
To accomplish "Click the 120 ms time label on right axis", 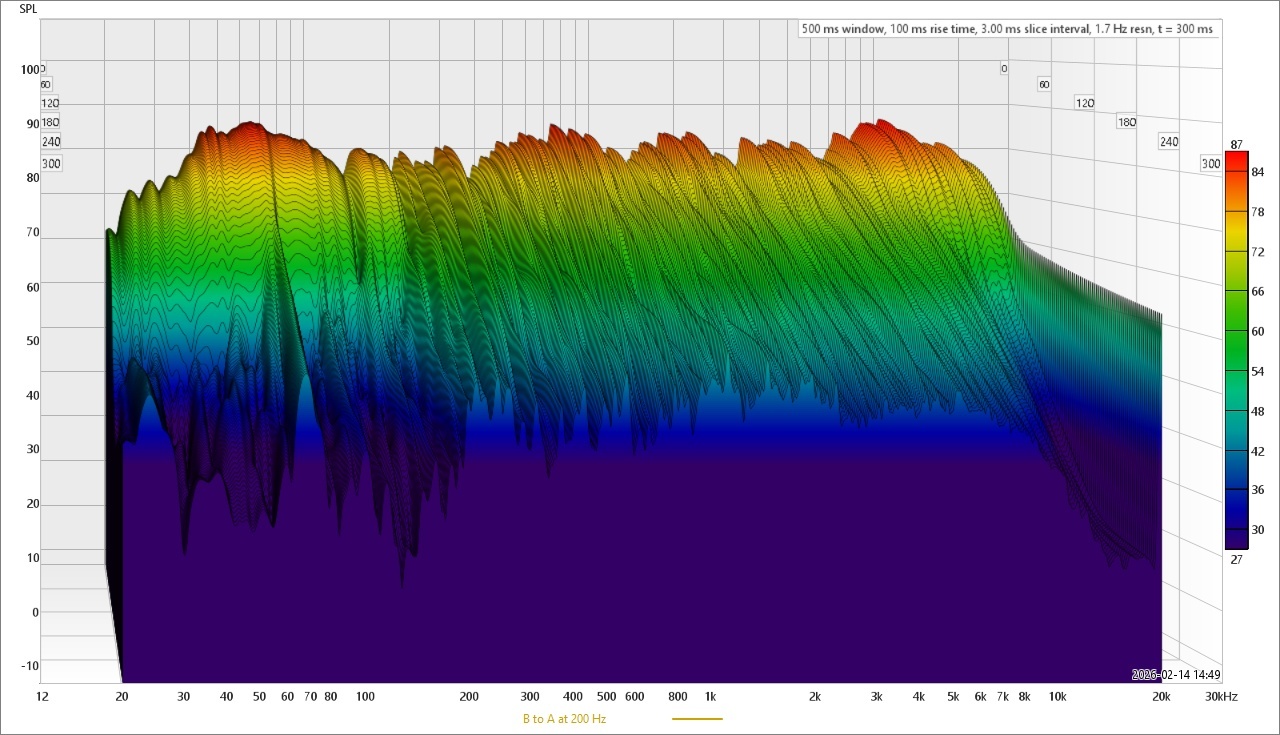I will (1084, 103).
